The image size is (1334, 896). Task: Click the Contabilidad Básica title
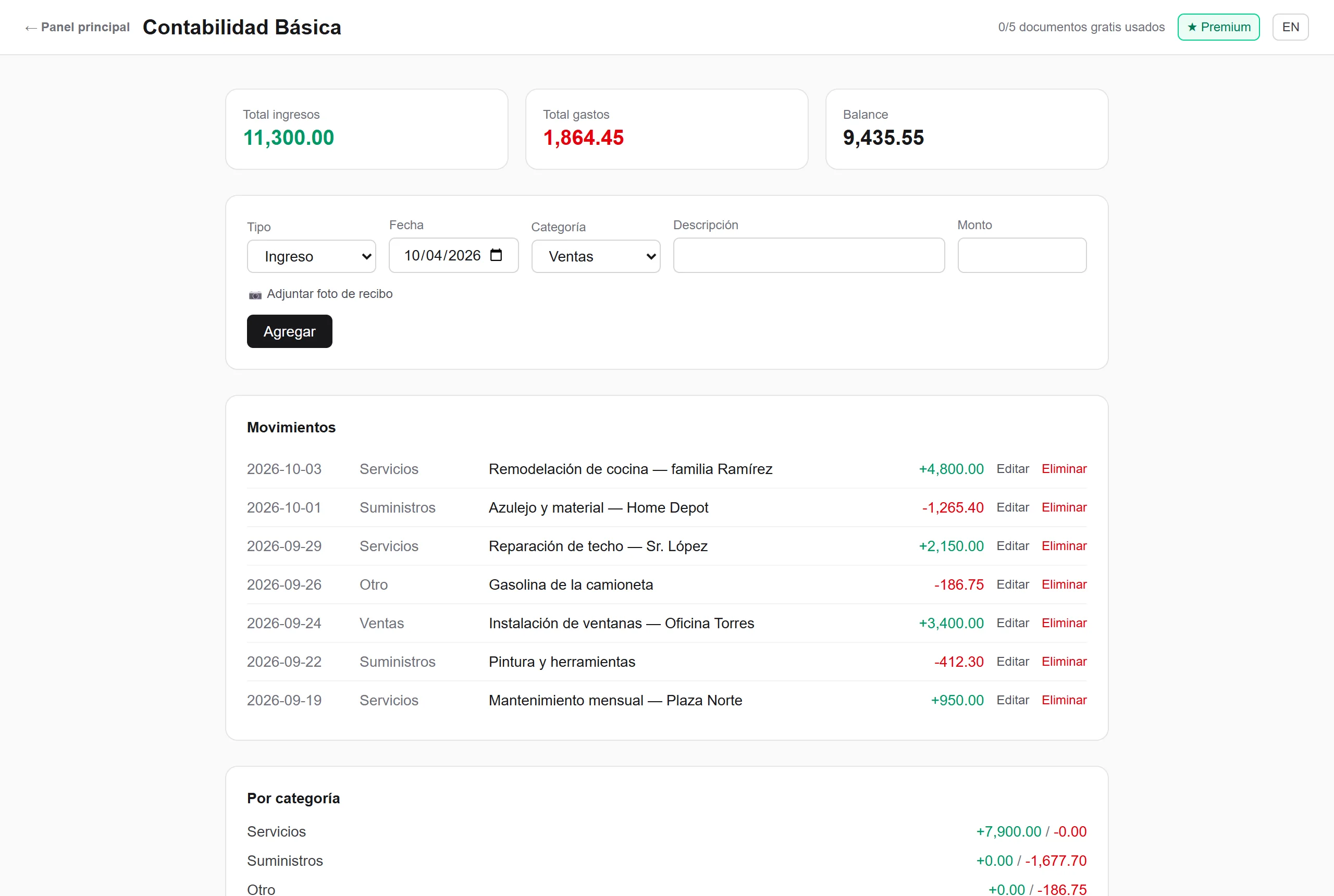(242, 28)
